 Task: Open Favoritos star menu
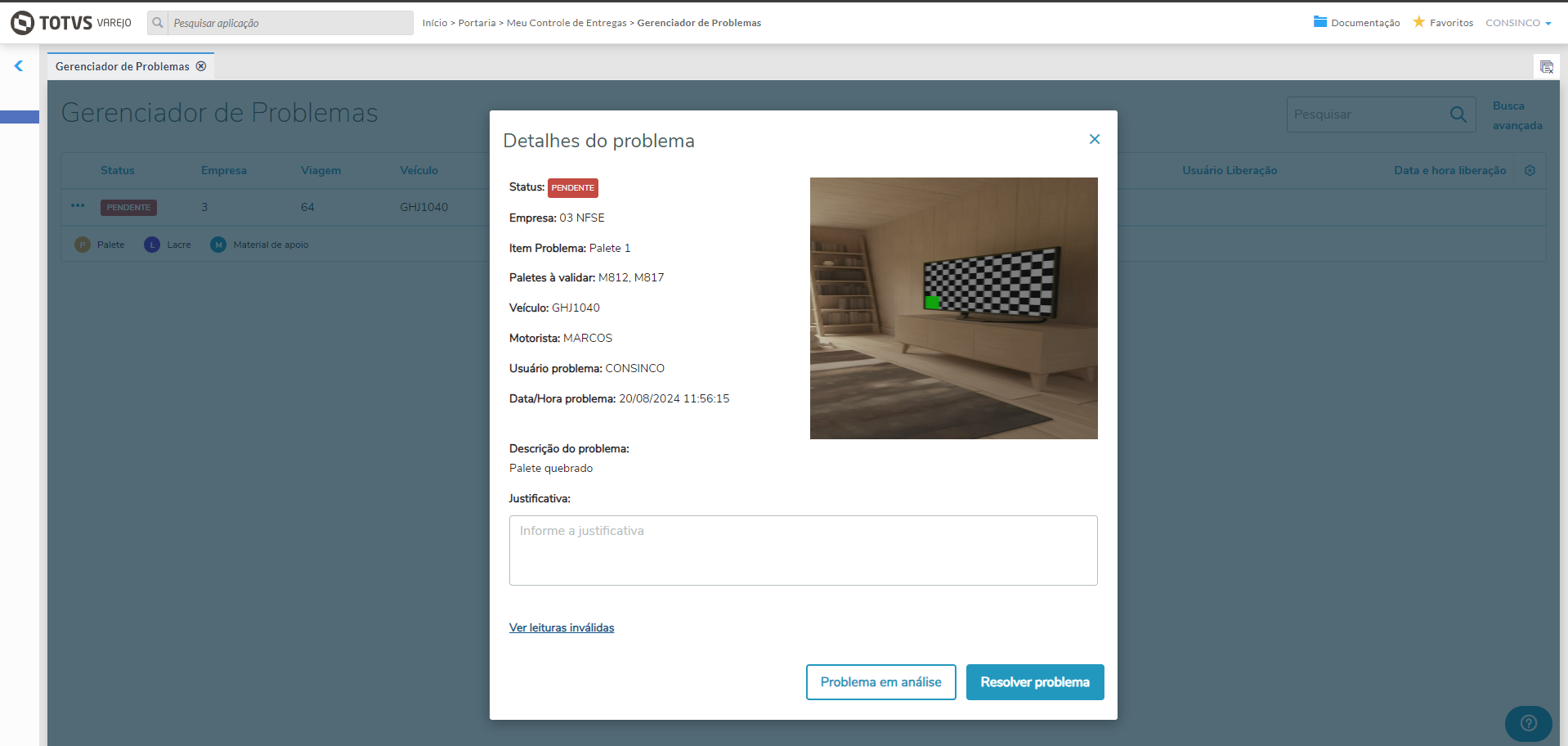pos(1443,23)
